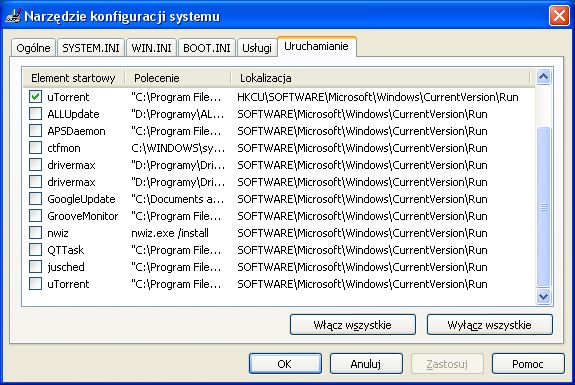Switch to the Ogólne tab
The height and width of the screenshot is (385, 575).
pyautogui.click(x=33, y=48)
